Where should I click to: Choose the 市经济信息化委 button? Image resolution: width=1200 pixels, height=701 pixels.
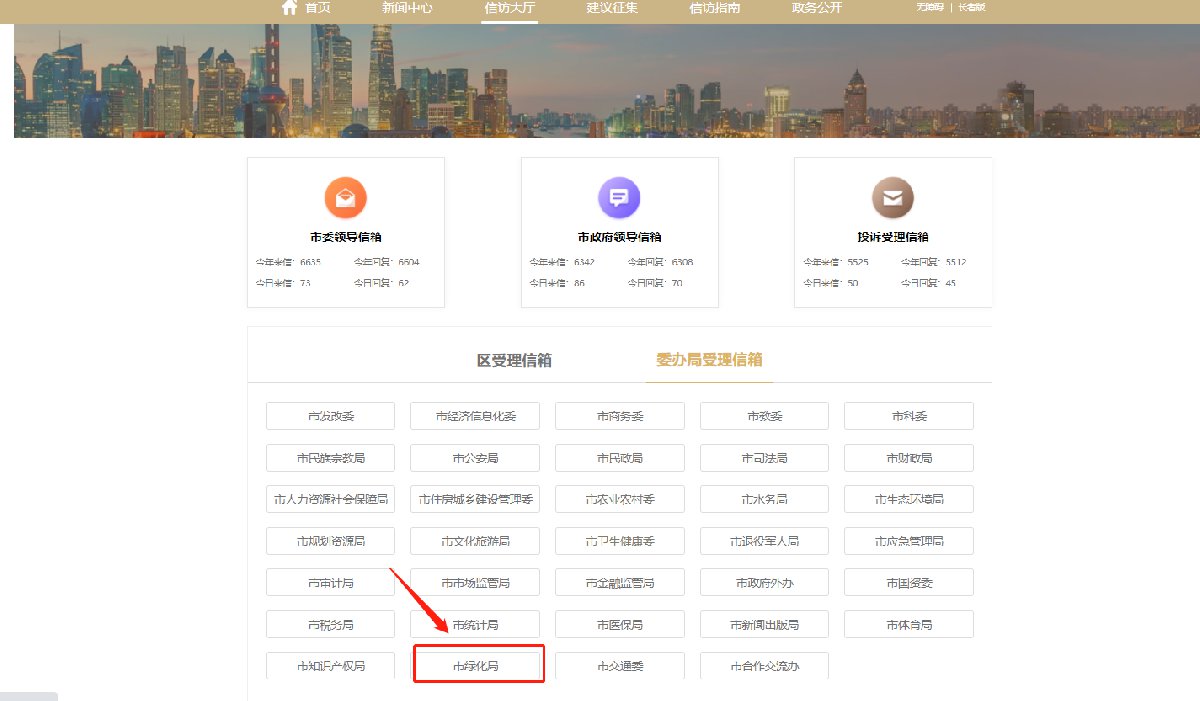[x=475, y=416]
